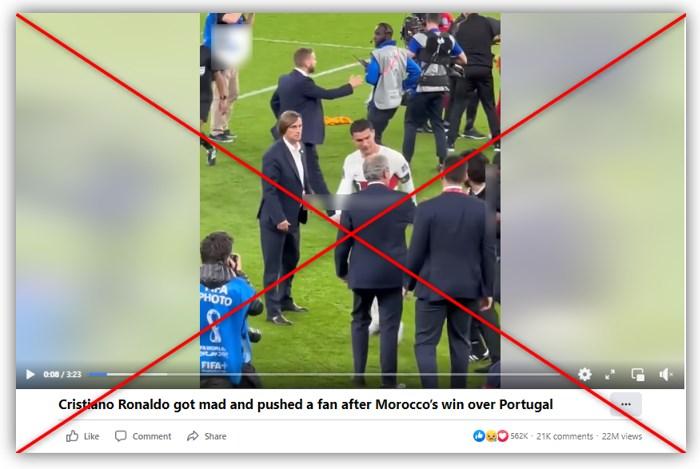The image size is (700, 469).
Task: Click the 22M views count
Action: [x=621, y=436]
